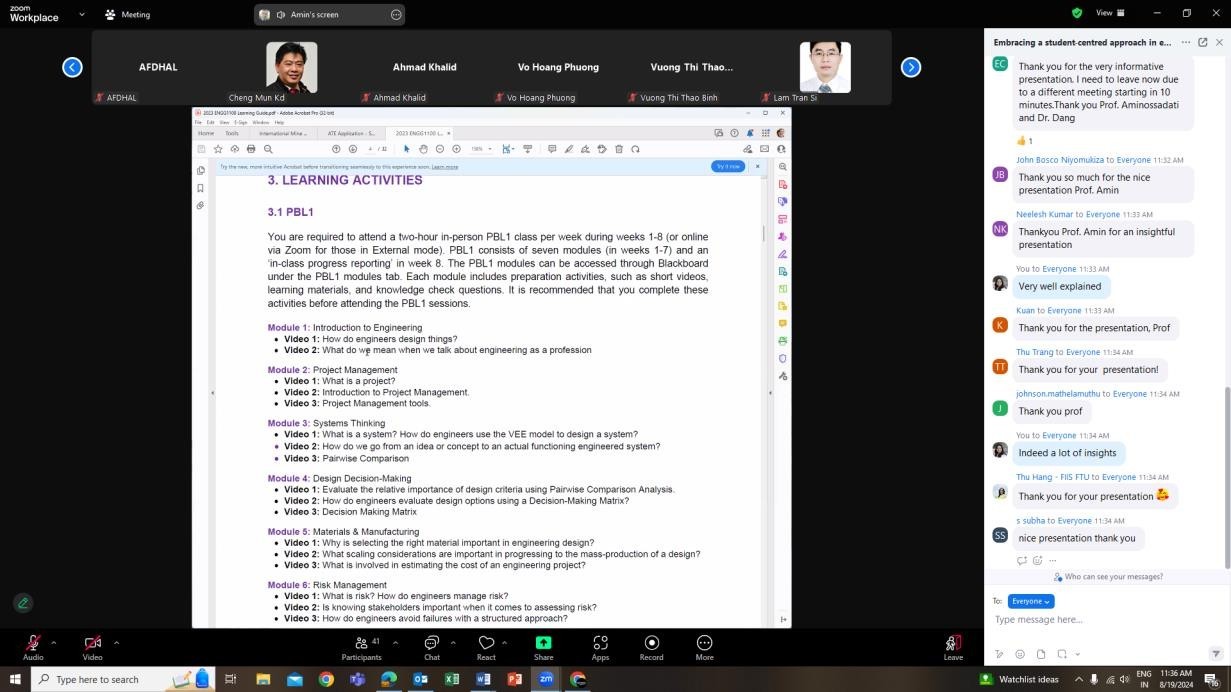Open the emoji picker in chat
Viewport: 1231px width, 692px height.
click(x=1020, y=655)
